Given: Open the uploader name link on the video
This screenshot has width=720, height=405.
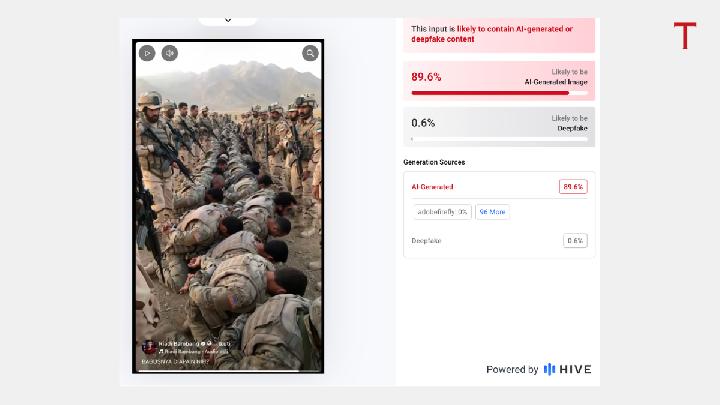Looking at the screenshot, I should tap(178, 343).
